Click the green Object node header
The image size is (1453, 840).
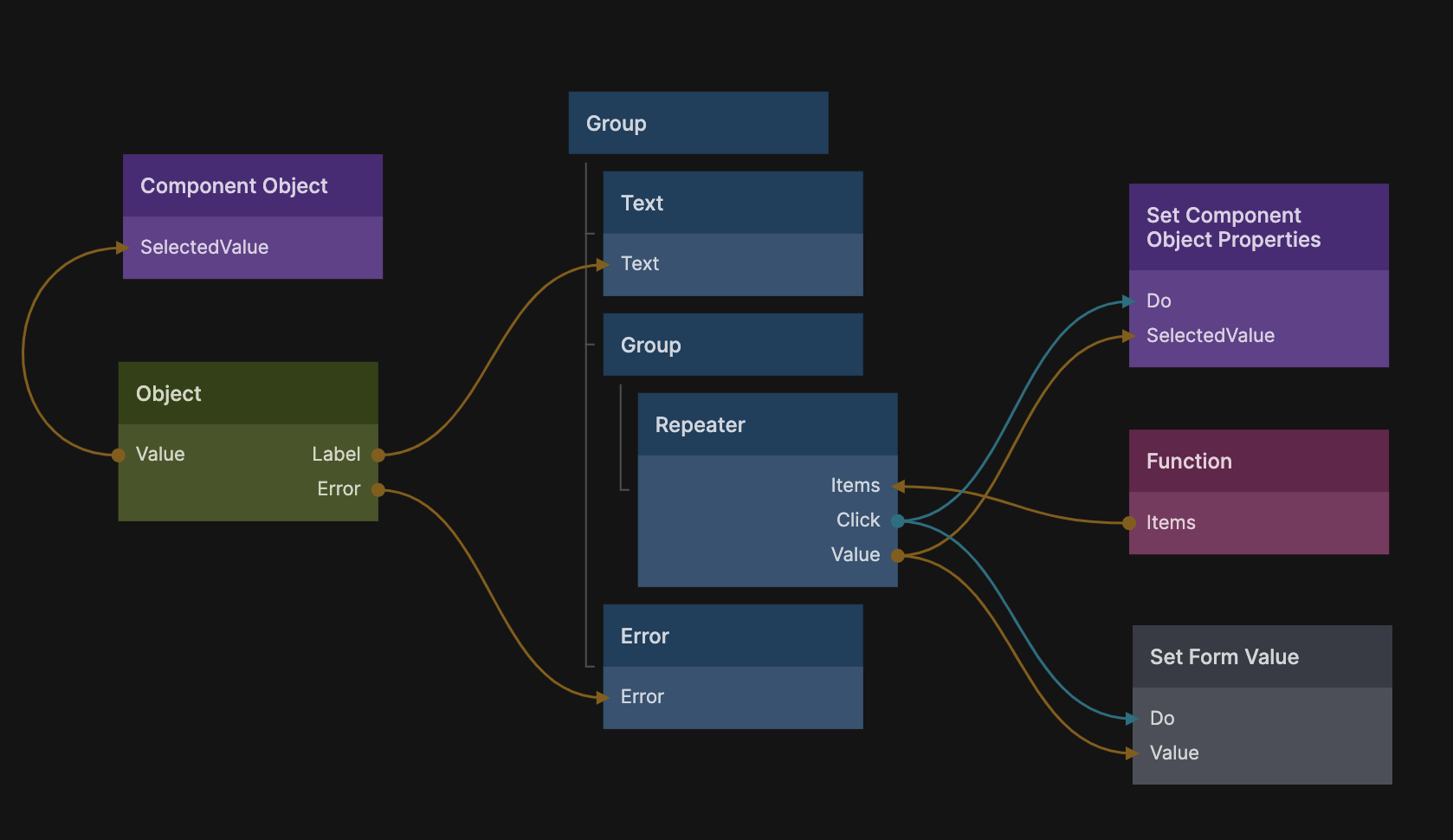[x=248, y=393]
